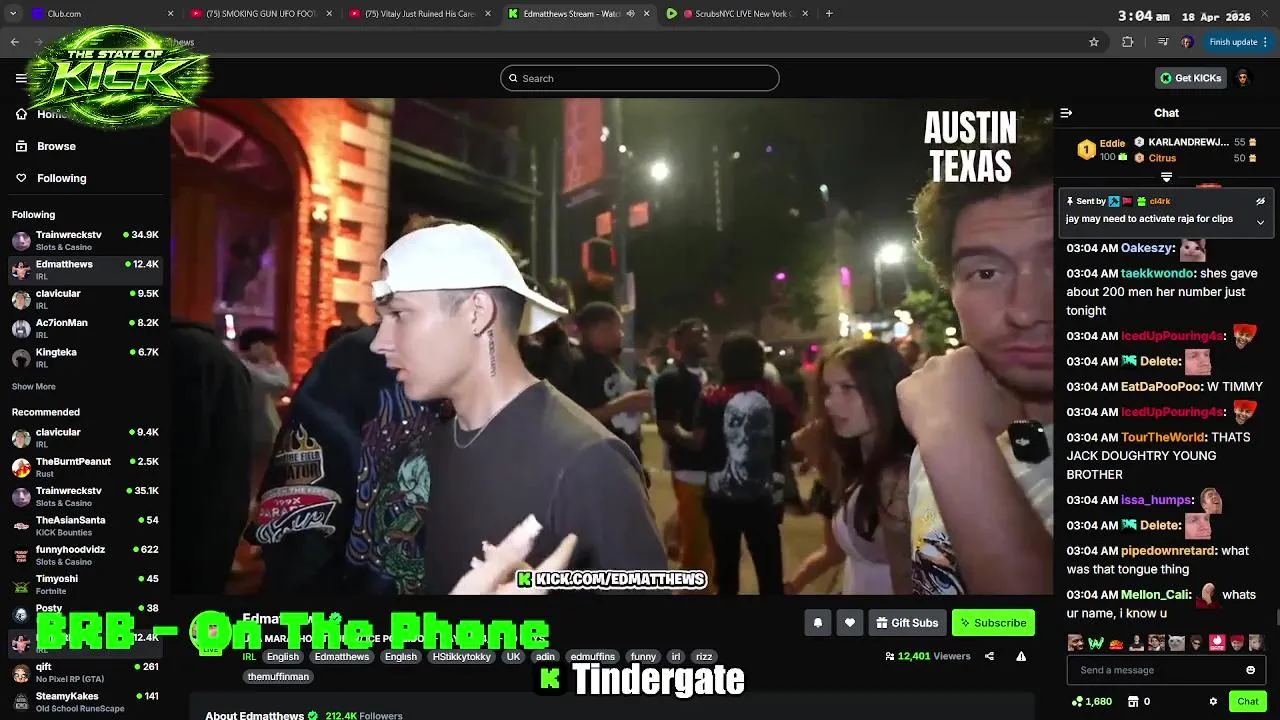1280x720 pixels.
Task: Open Kingteka channel in sidebar
Action: coord(85,358)
